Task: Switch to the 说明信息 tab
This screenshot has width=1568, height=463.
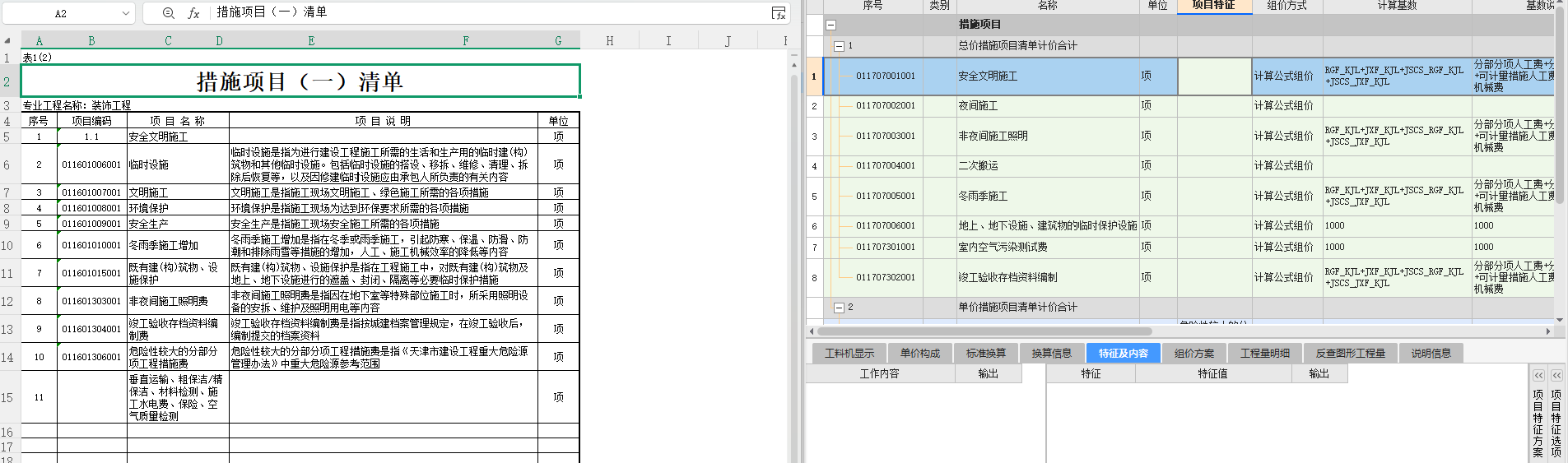Action: click(x=1431, y=354)
